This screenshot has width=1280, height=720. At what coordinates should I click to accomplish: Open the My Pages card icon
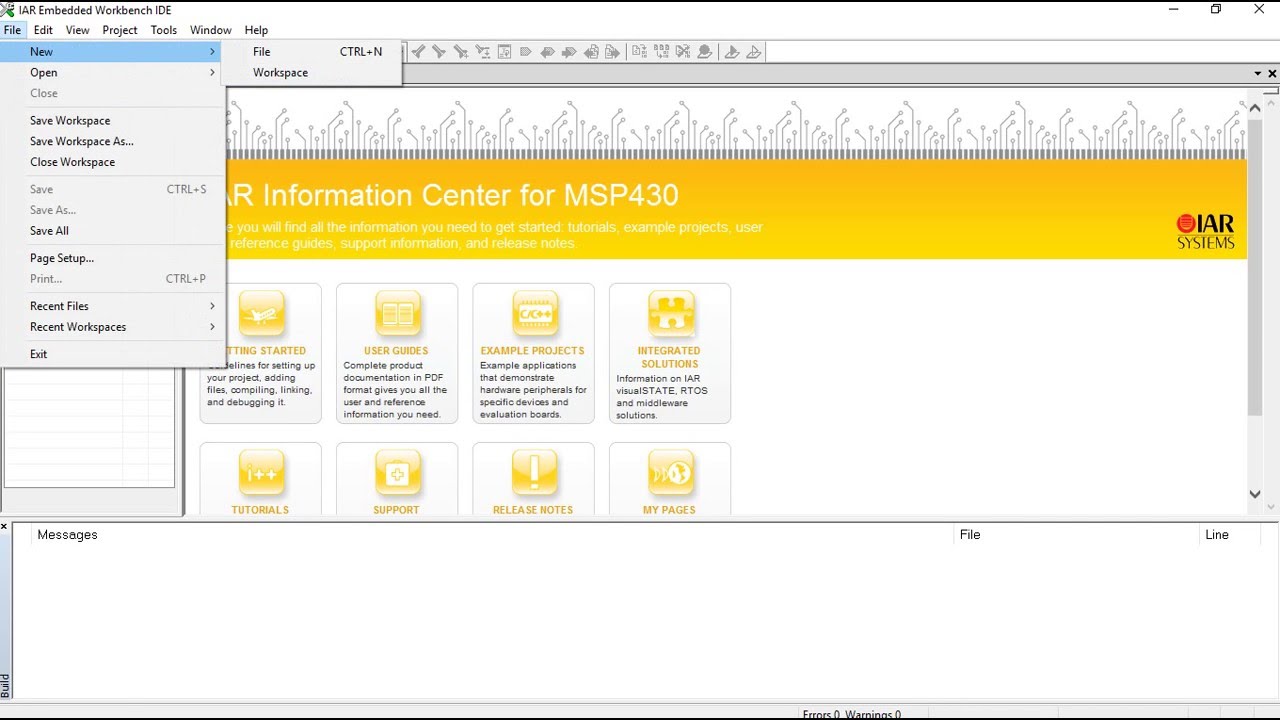pyautogui.click(x=670, y=473)
